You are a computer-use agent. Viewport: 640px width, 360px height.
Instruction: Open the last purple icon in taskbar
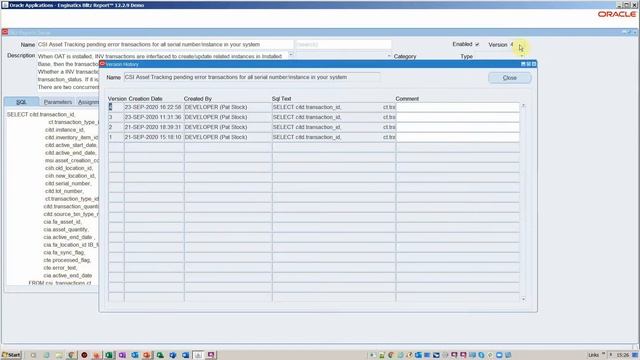tap(211, 355)
